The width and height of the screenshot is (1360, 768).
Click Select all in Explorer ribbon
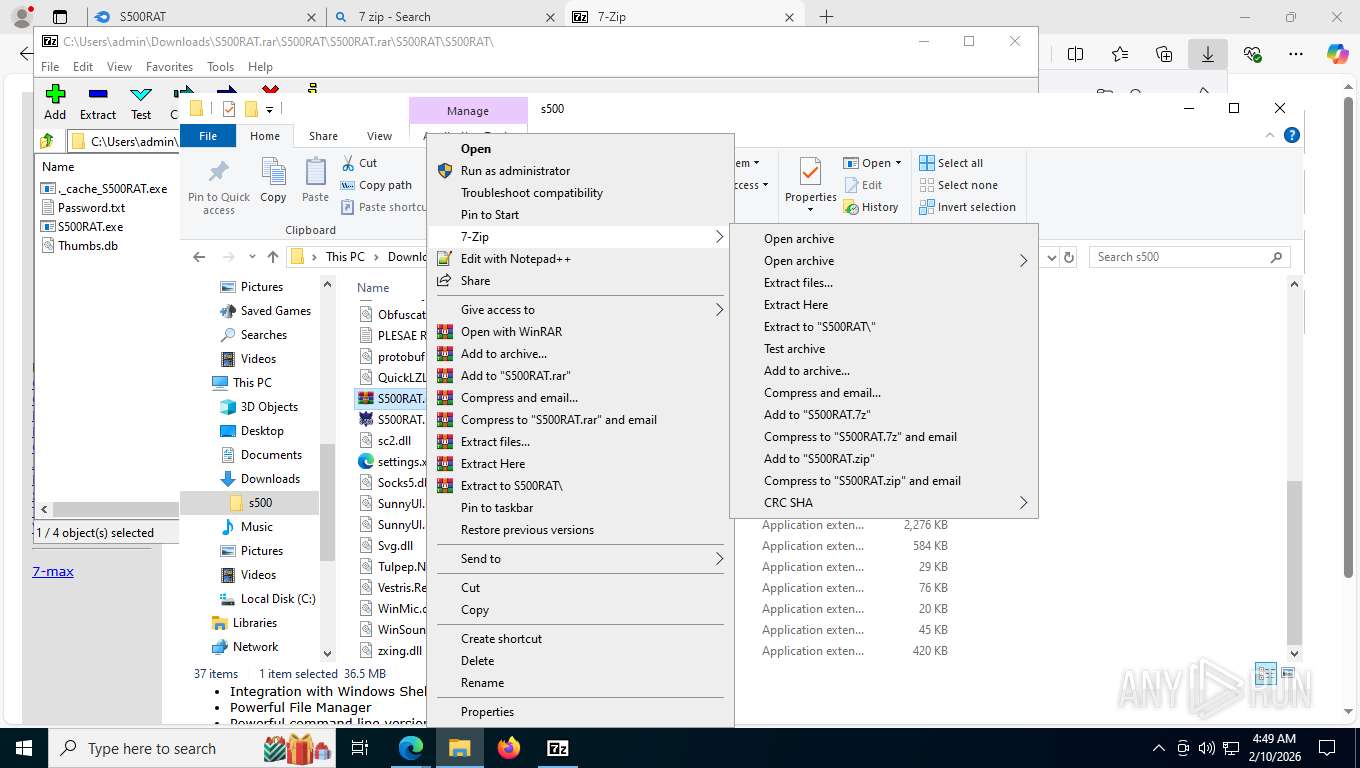pyautogui.click(x=951, y=163)
